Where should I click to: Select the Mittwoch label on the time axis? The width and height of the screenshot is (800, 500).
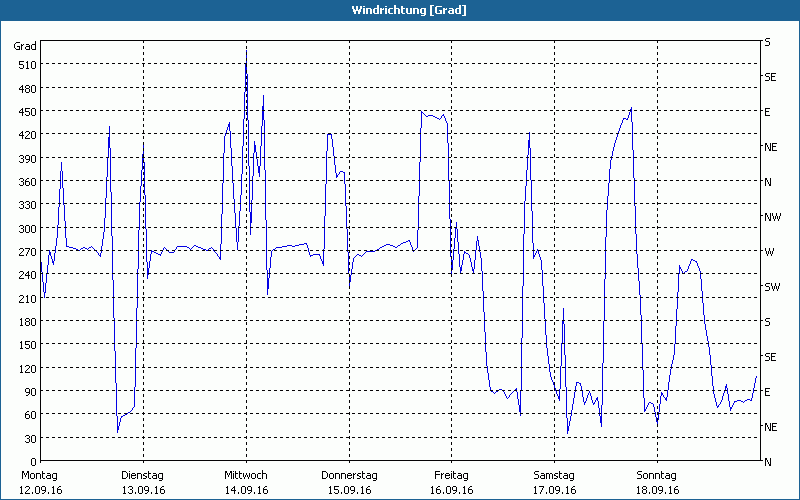click(x=246, y=475)
